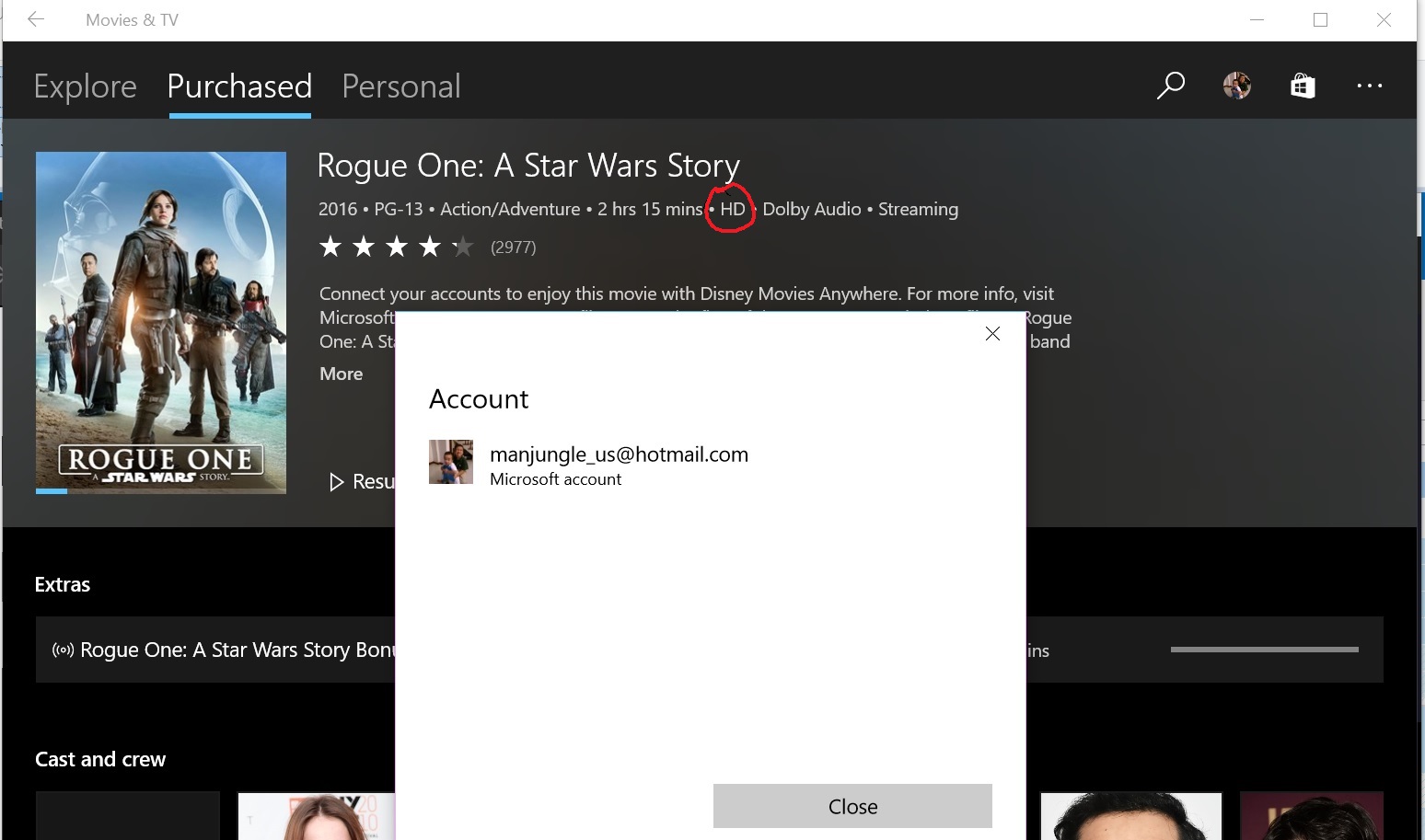The image size is (1425, 840).
Task: Click the Rogue One movie poster
Action: [161, 322]
